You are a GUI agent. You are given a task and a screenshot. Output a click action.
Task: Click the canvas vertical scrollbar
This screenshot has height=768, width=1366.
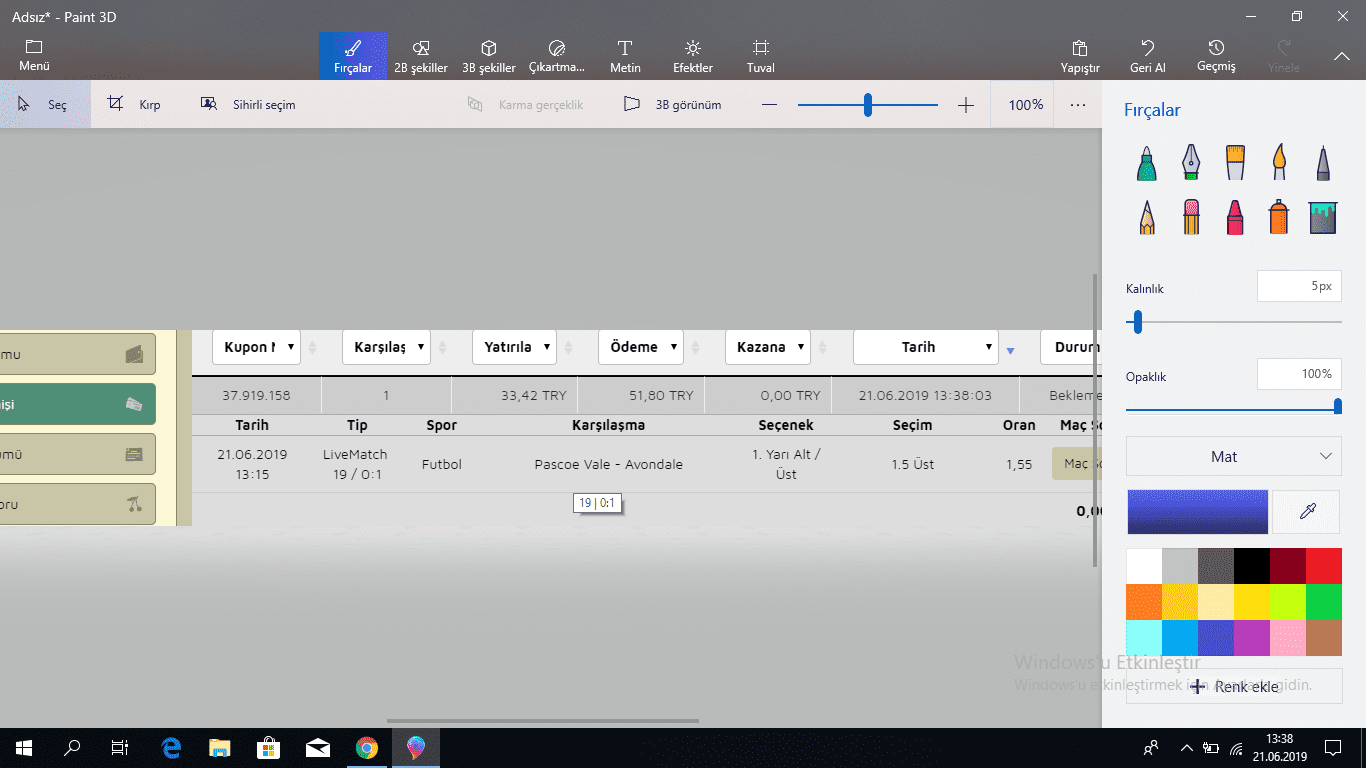pyautogui.click(x=1095, y=420)
